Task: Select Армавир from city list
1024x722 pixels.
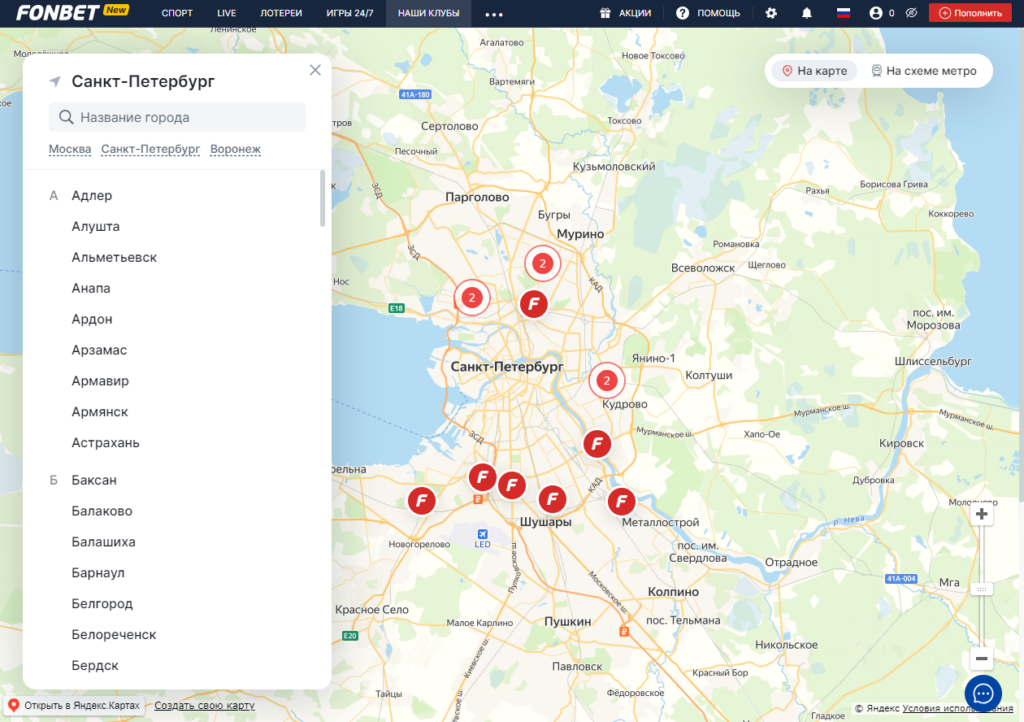Action: click(100, 381)
